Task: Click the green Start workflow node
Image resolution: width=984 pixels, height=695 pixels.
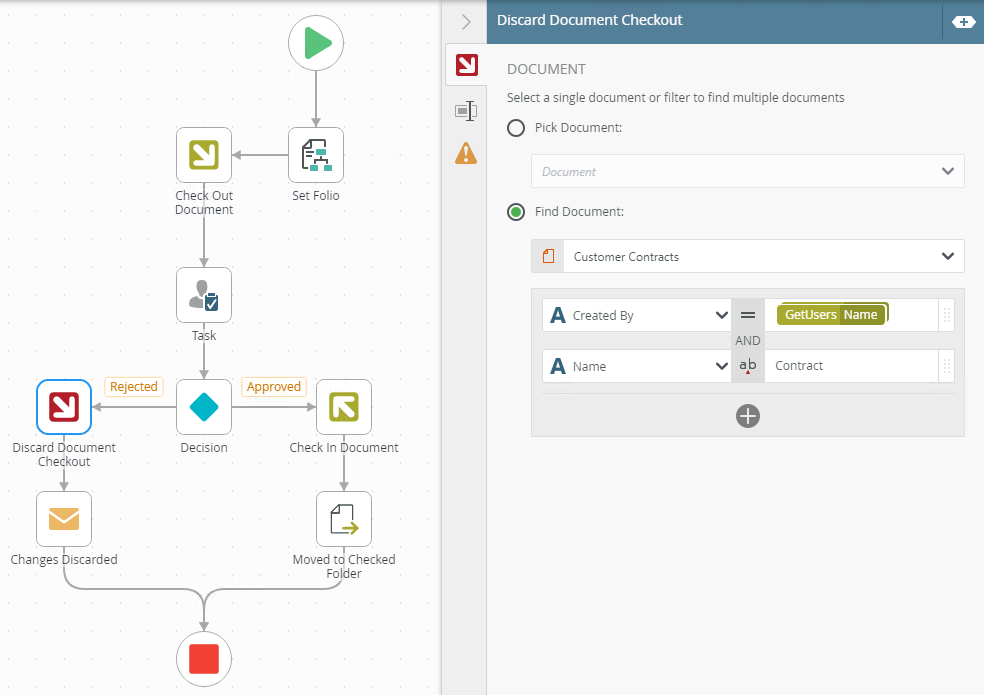Action: 316,44
